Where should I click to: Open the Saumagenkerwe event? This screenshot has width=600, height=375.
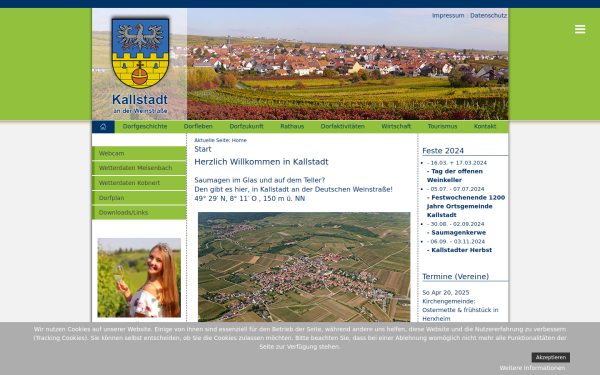click(x=457, y=233)
